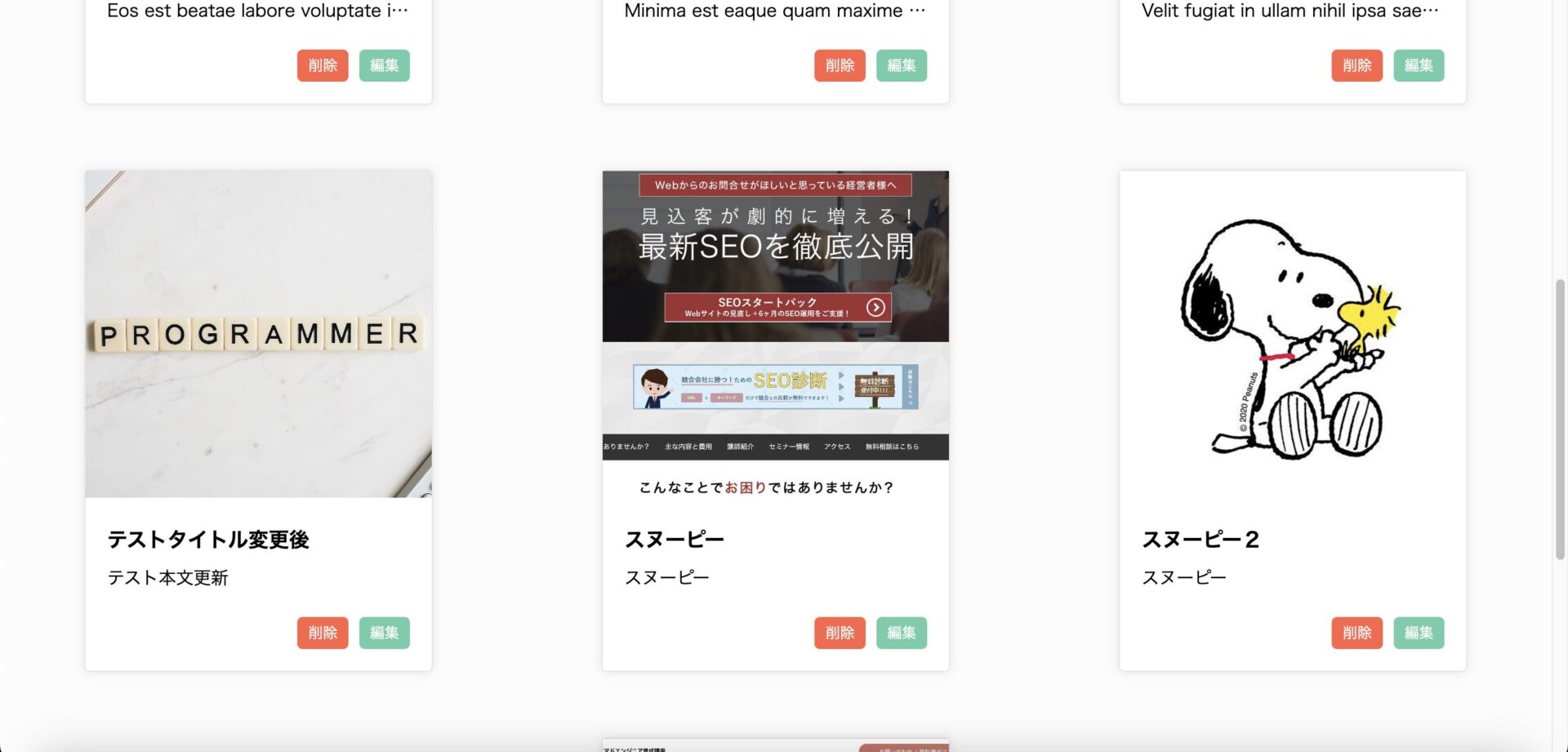Click 編集 on the スヌーピー card

[x=902, y=633]
